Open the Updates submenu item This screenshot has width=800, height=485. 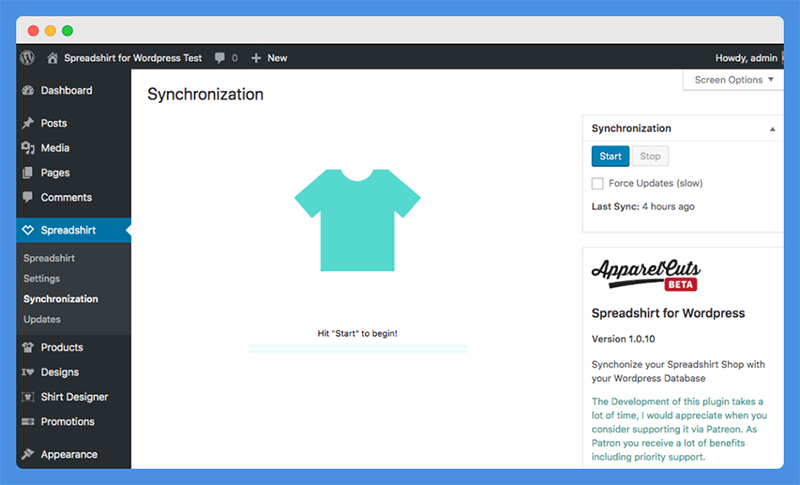(42, 319)
